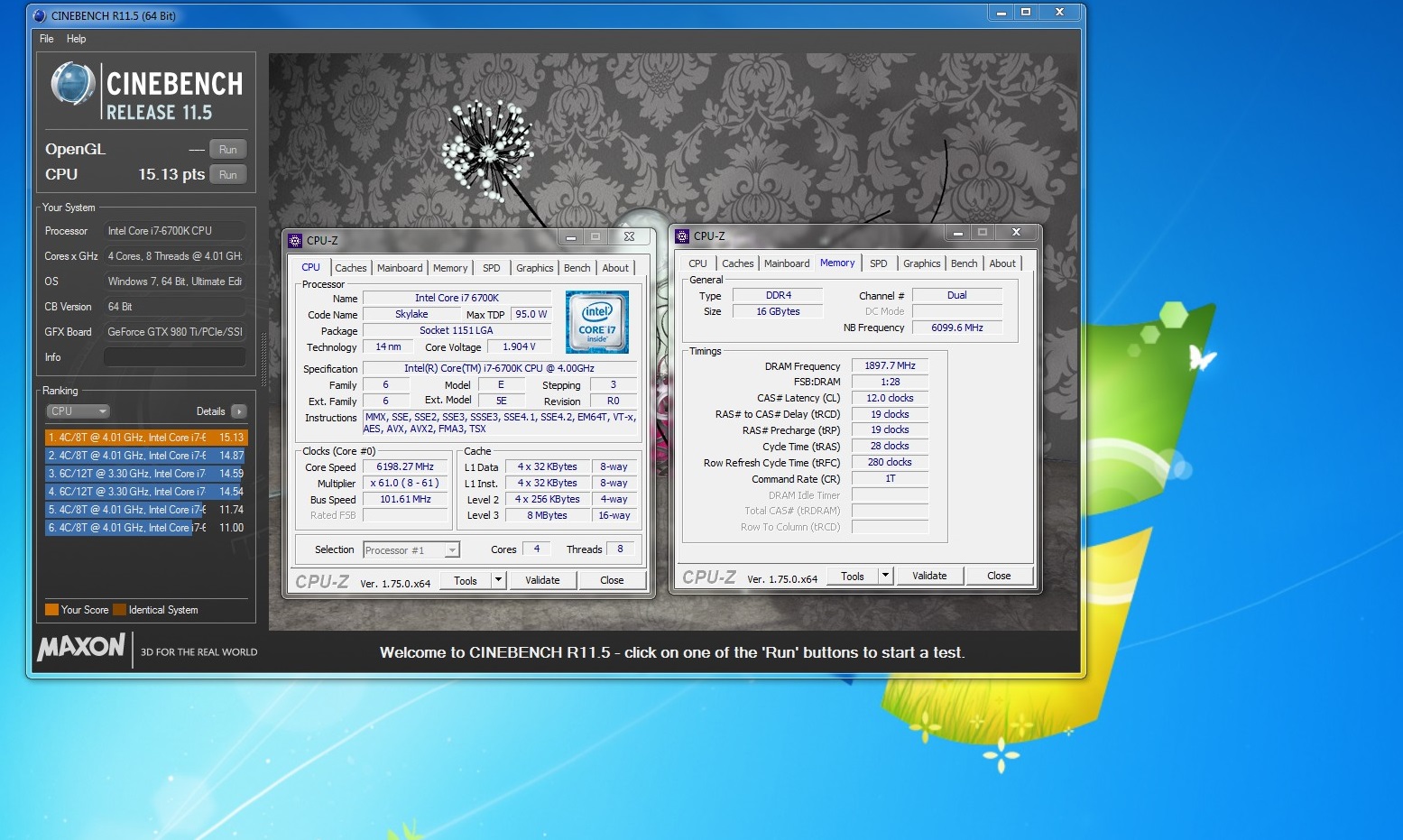Expand Tools dropdown arrow in right CPU-Z
1403x840 pixels.
coord(886,577)
